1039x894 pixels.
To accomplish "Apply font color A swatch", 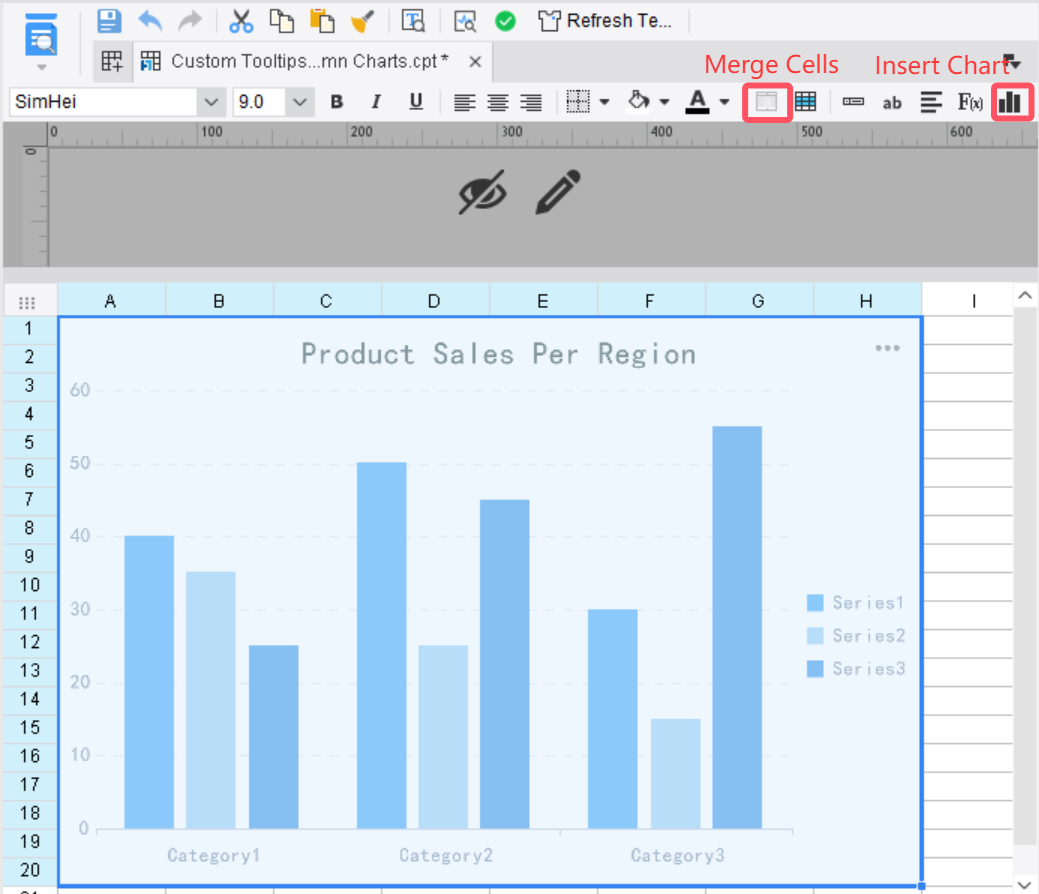I will pyautogui.click(x=697, y=101).
